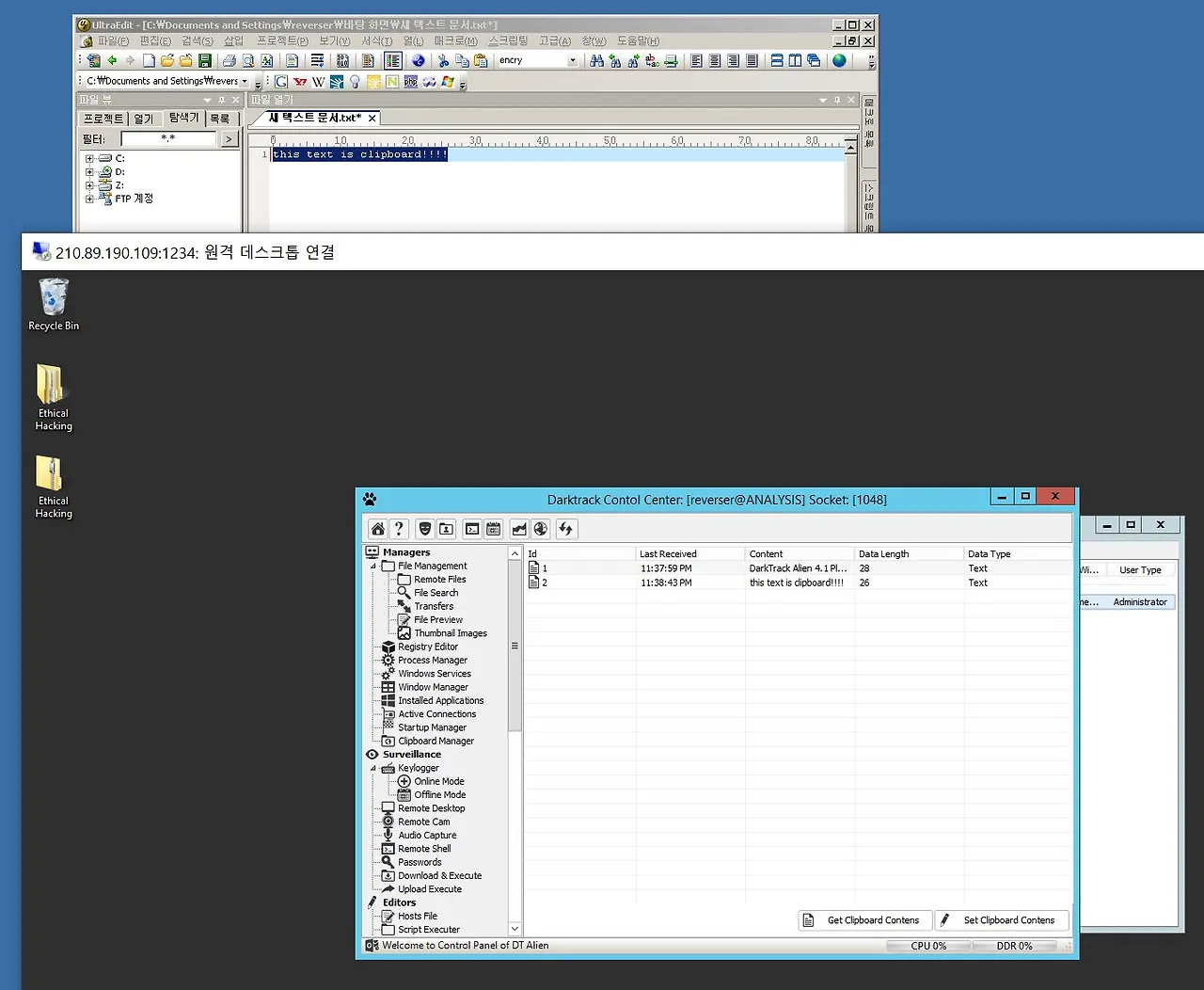1204x990 pixels.
Task: Click the terminal icon in Darktrack toolbar
Action: click(472, 529)
